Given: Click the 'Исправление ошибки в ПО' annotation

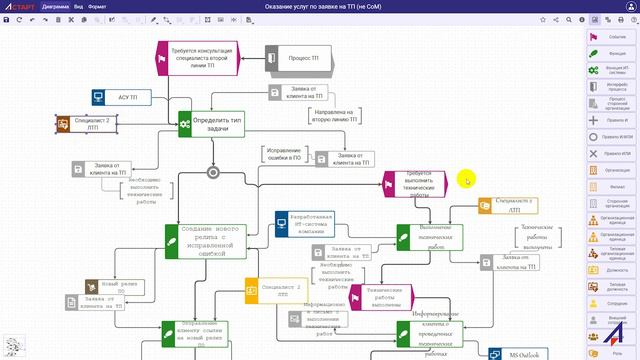Looking at the screenshot, I should pyautogui.click(x=284, y=154).
